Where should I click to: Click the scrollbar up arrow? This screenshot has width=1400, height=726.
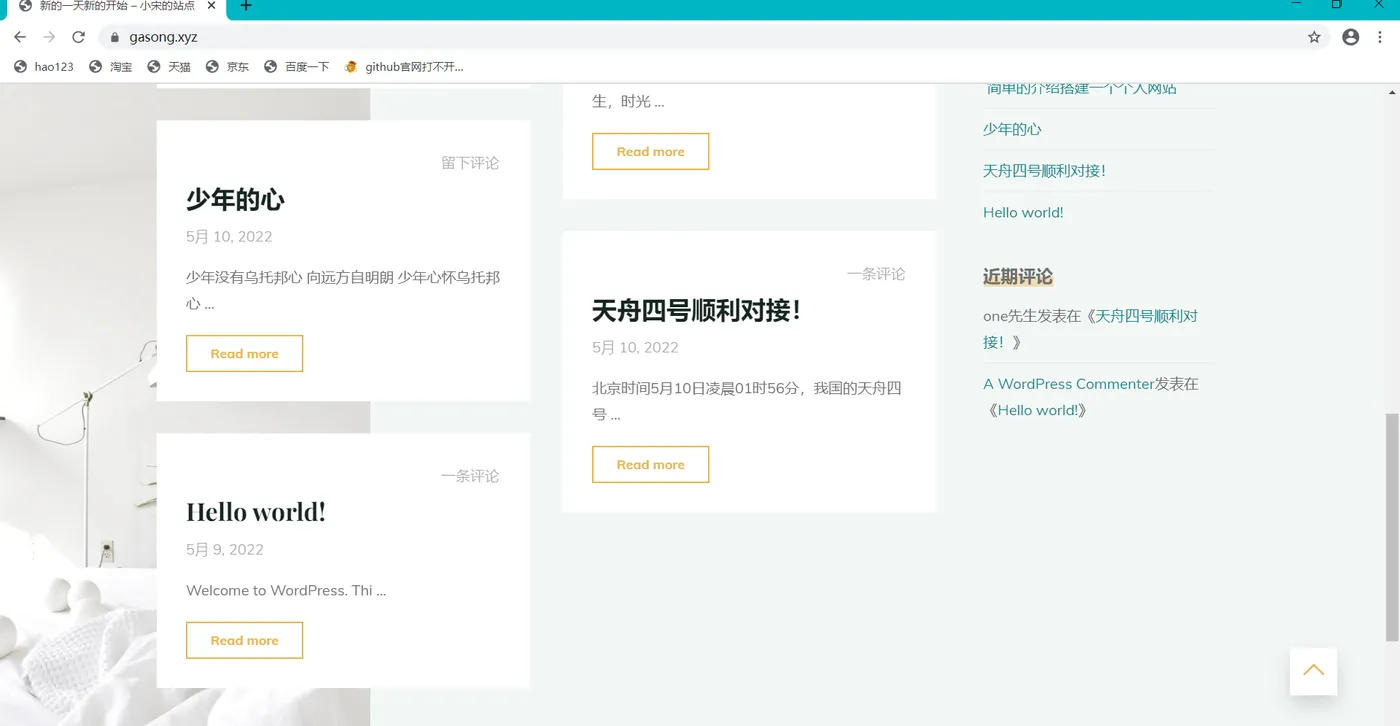pyautogui.click(x=1392, y=93)
